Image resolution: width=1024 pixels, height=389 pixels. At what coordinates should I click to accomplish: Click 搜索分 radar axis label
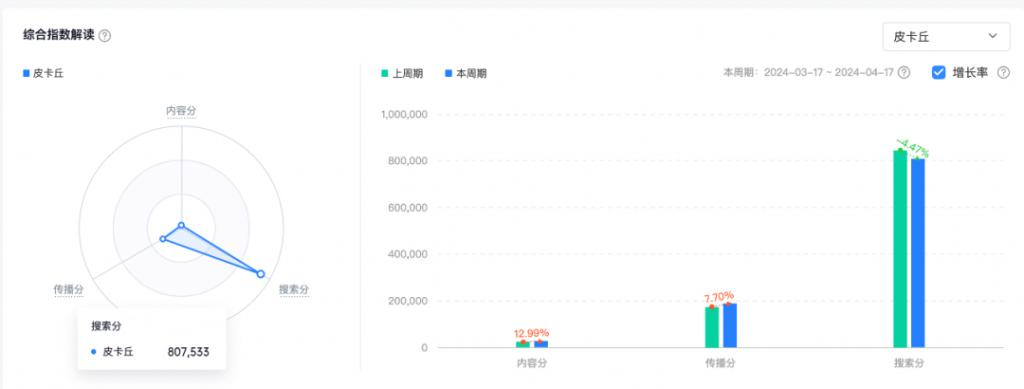coord(294,289)
